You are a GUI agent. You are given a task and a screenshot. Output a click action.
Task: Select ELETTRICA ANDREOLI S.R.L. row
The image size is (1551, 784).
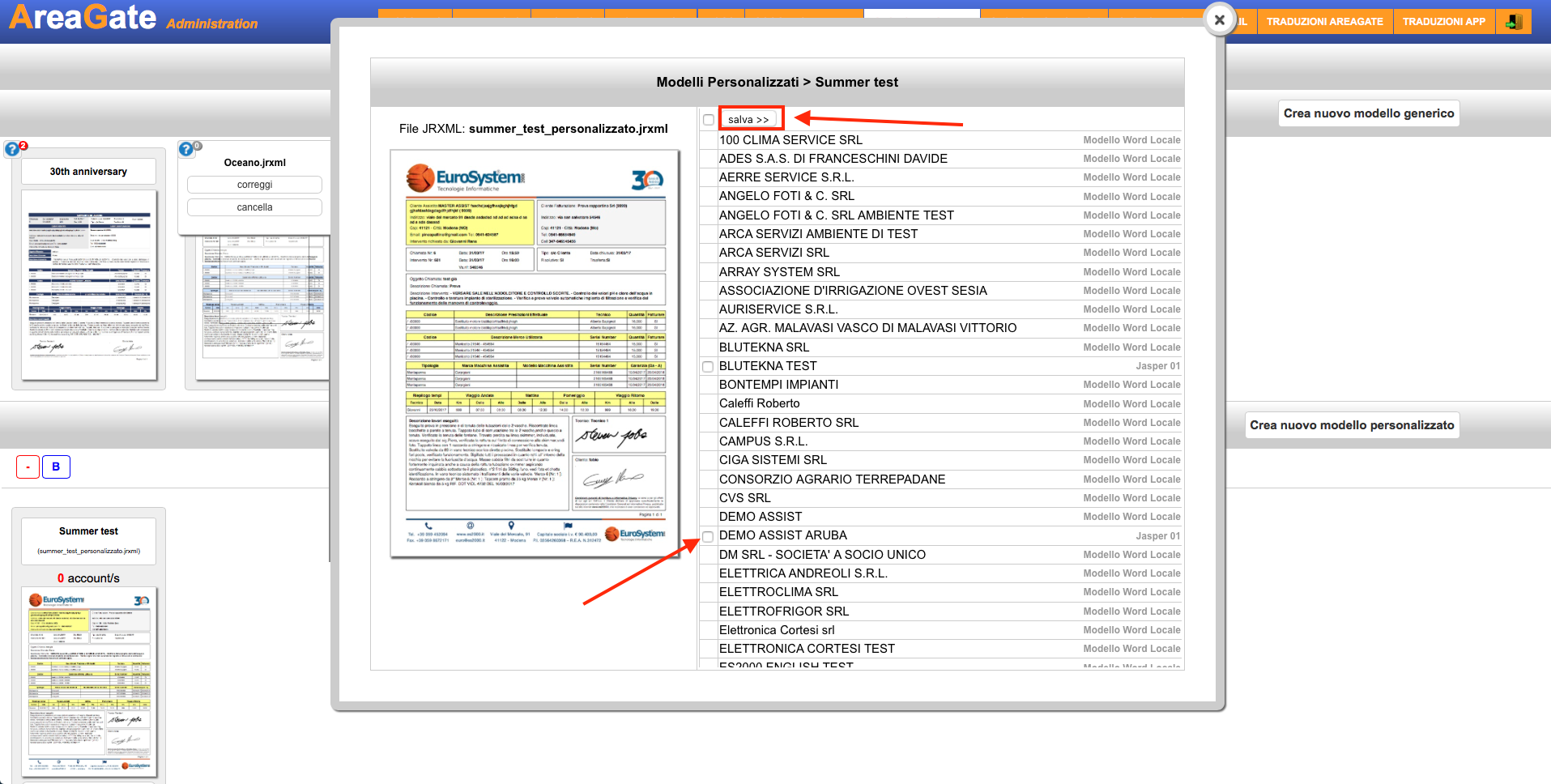point(940,573)
